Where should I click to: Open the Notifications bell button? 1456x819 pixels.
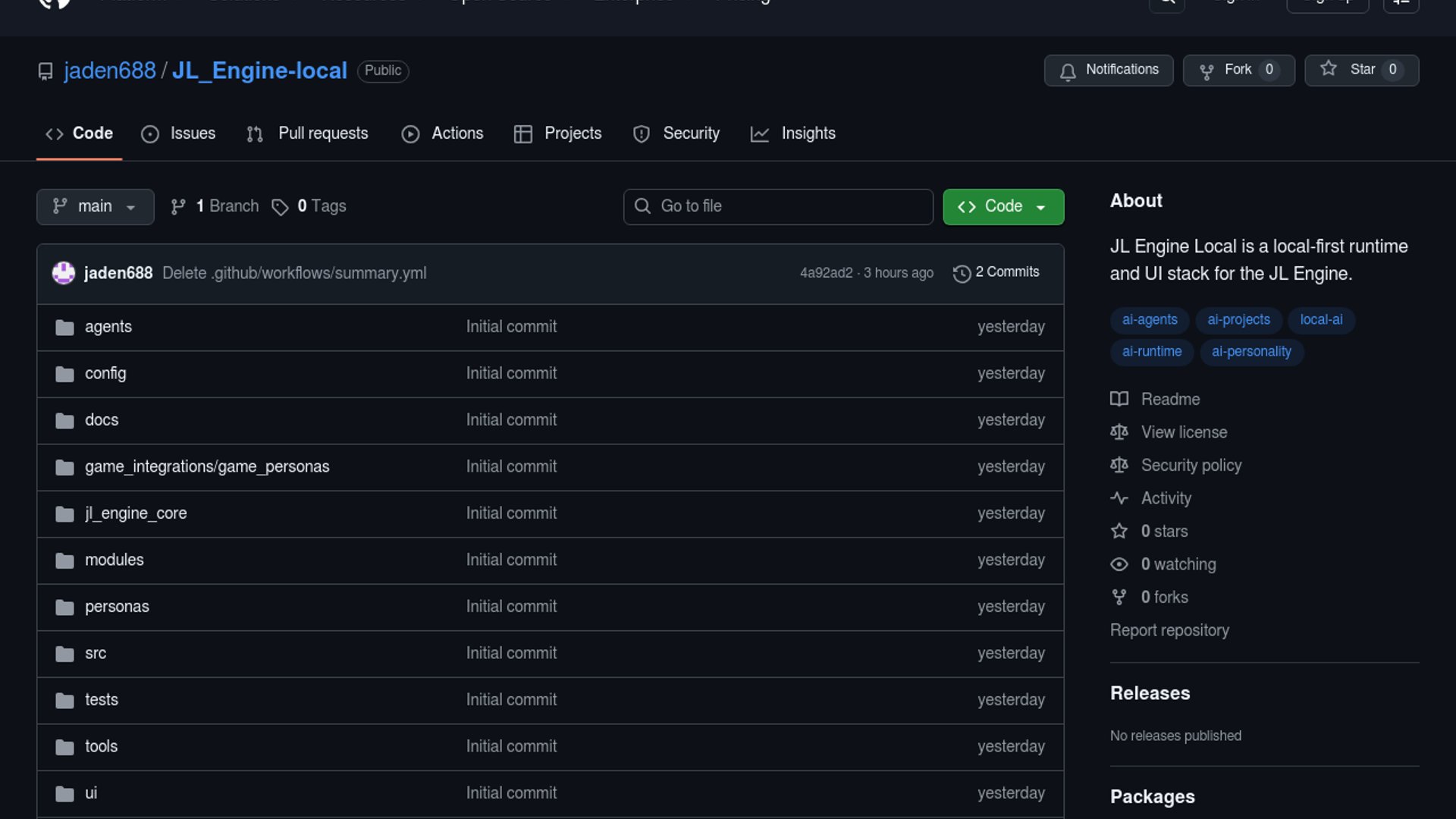tap(1108, 70)
